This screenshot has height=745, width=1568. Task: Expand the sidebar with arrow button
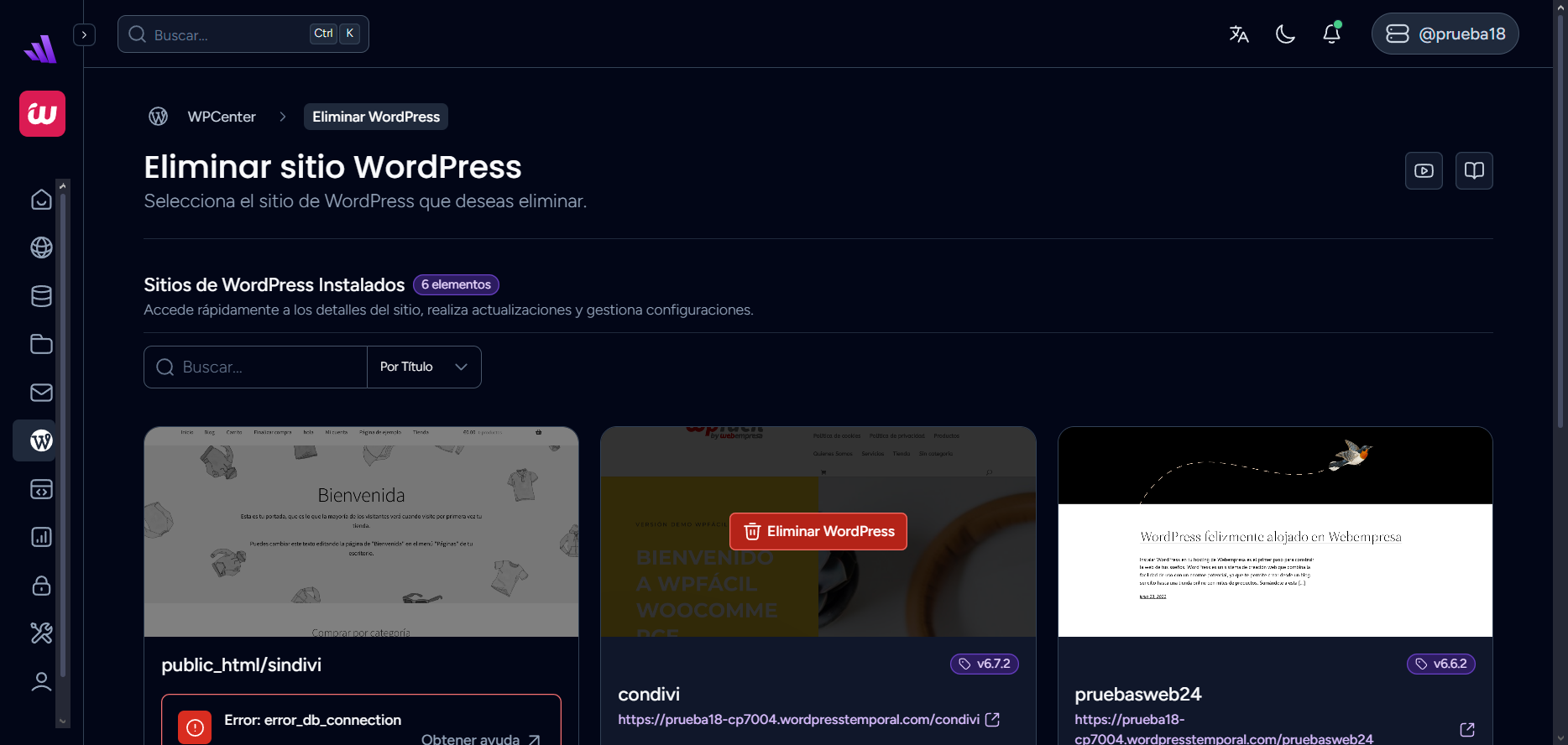click(84, 34)
